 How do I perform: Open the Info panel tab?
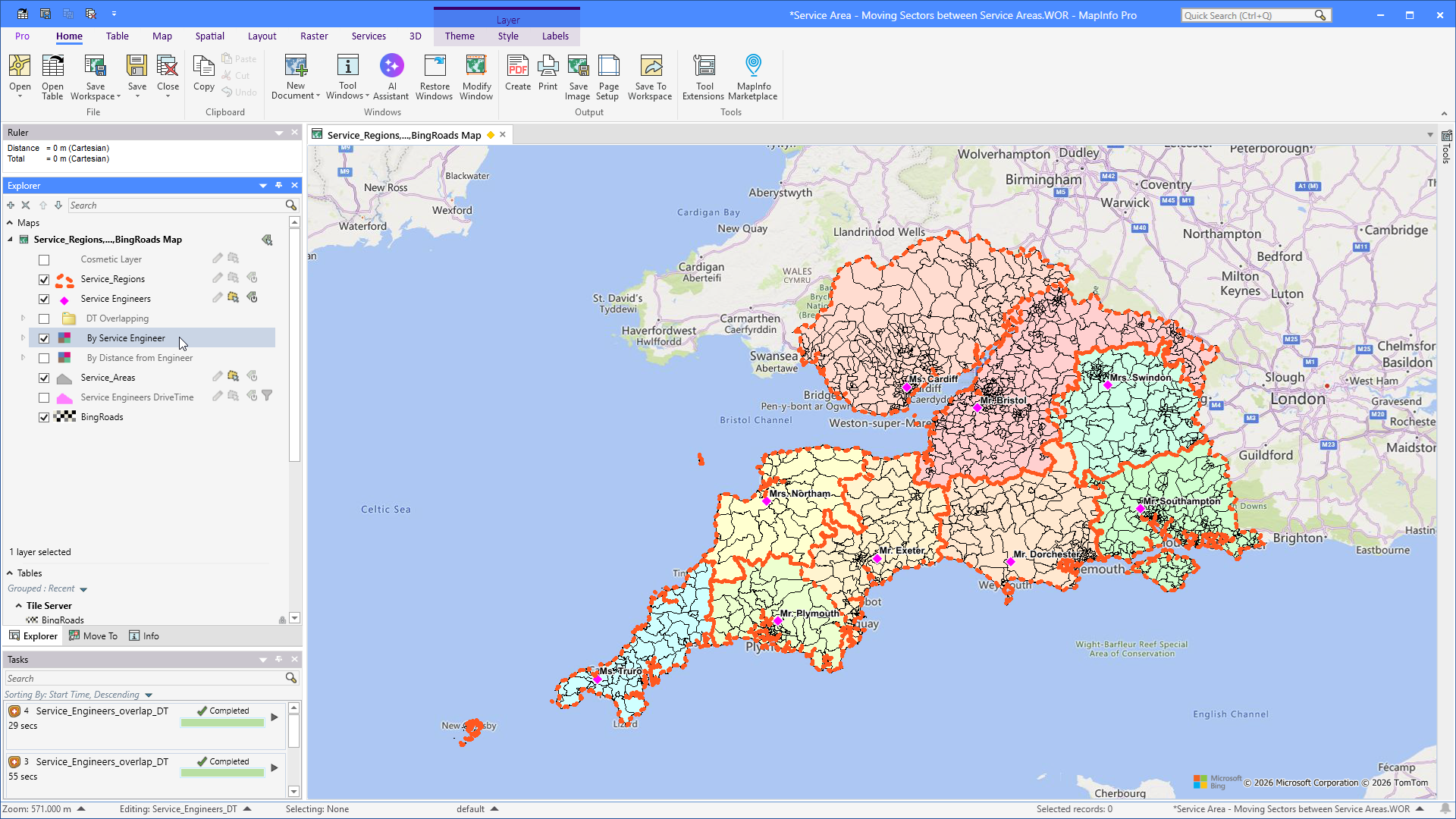[x=144, y=636]
